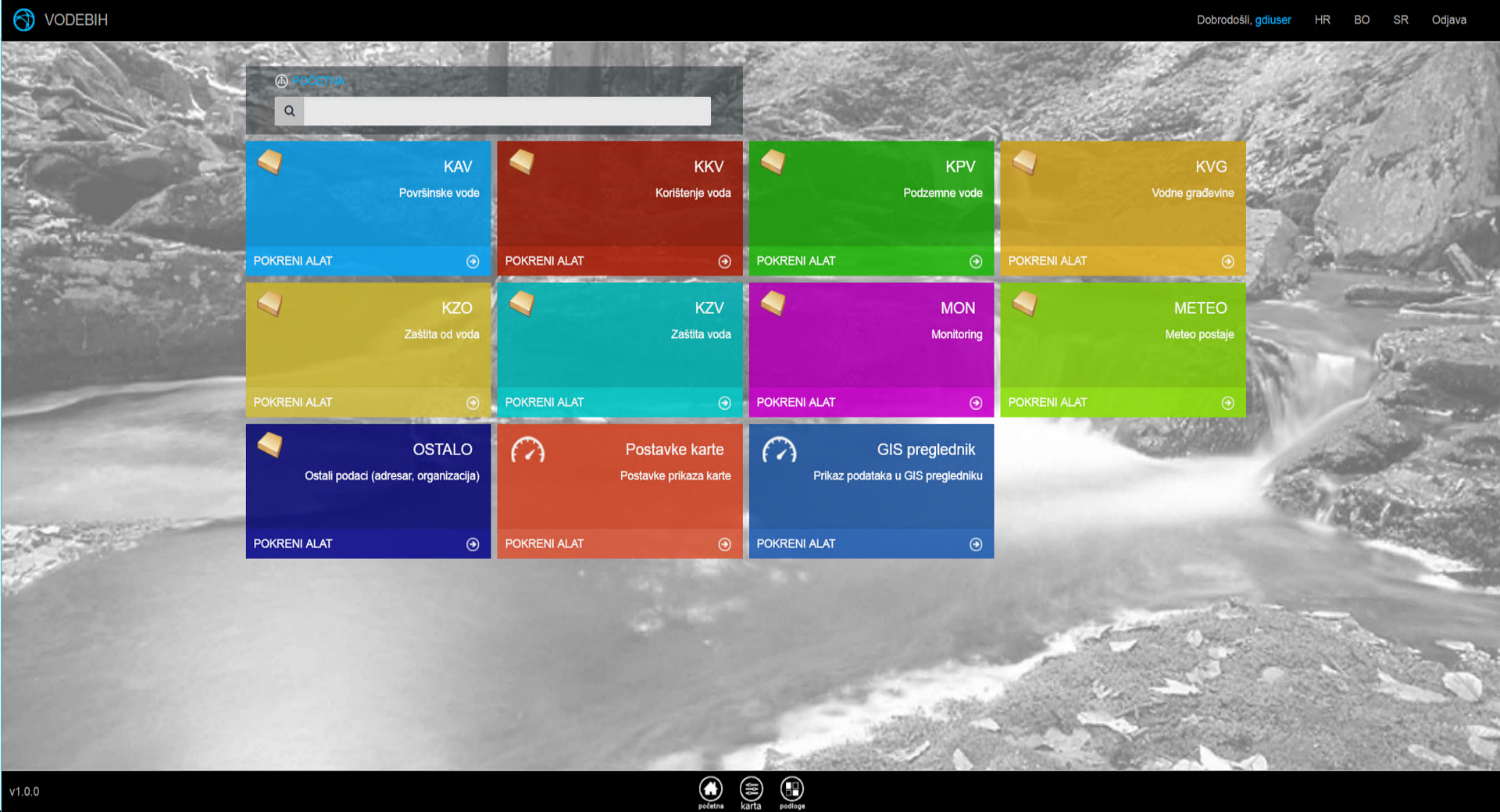
Task: Log out via Odjava link
Action: (x=1448, y=20)
